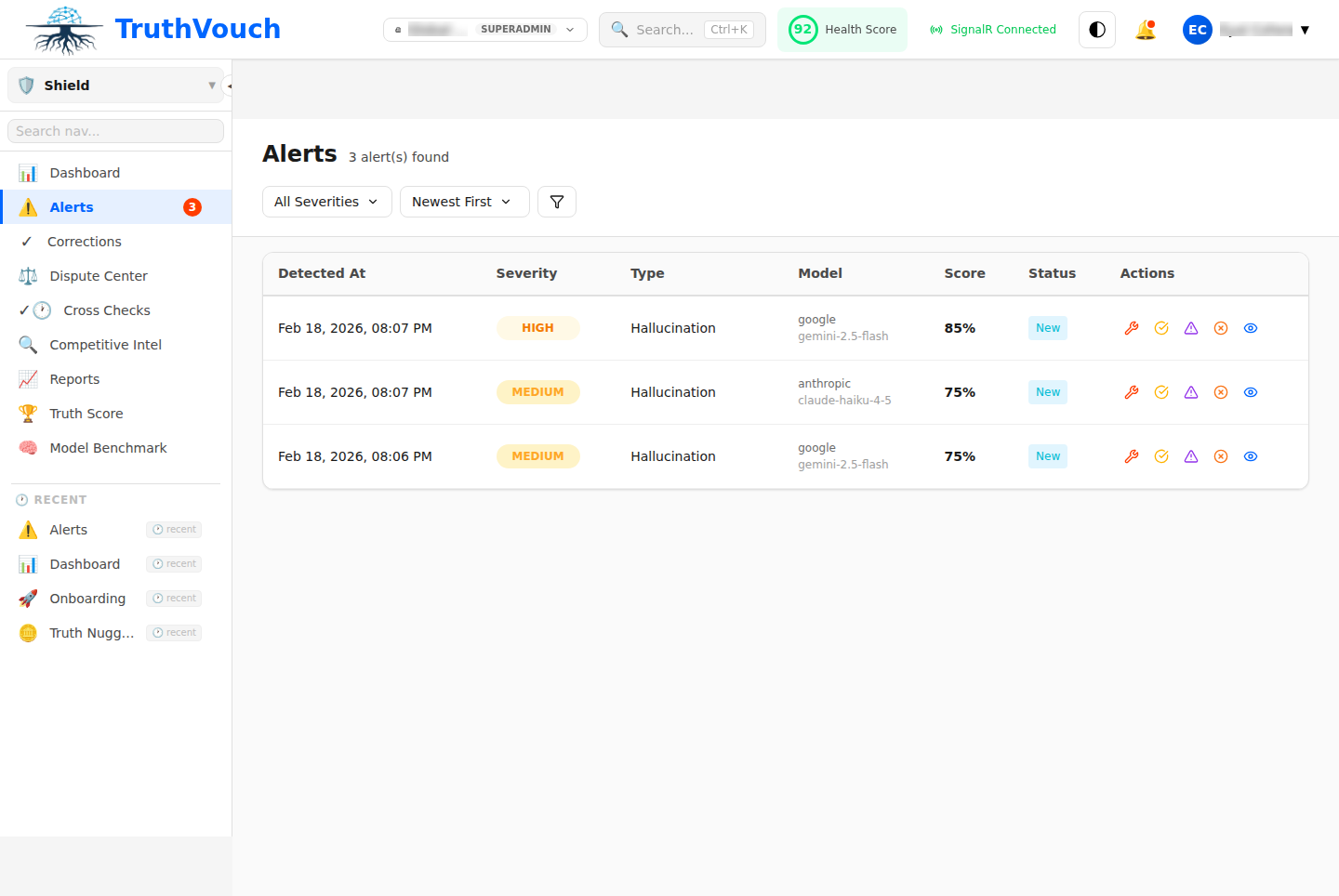1339x896 pixels.
Task: Toggle dark mode with the half-moon icon
Action: [x=1096, y=29]
